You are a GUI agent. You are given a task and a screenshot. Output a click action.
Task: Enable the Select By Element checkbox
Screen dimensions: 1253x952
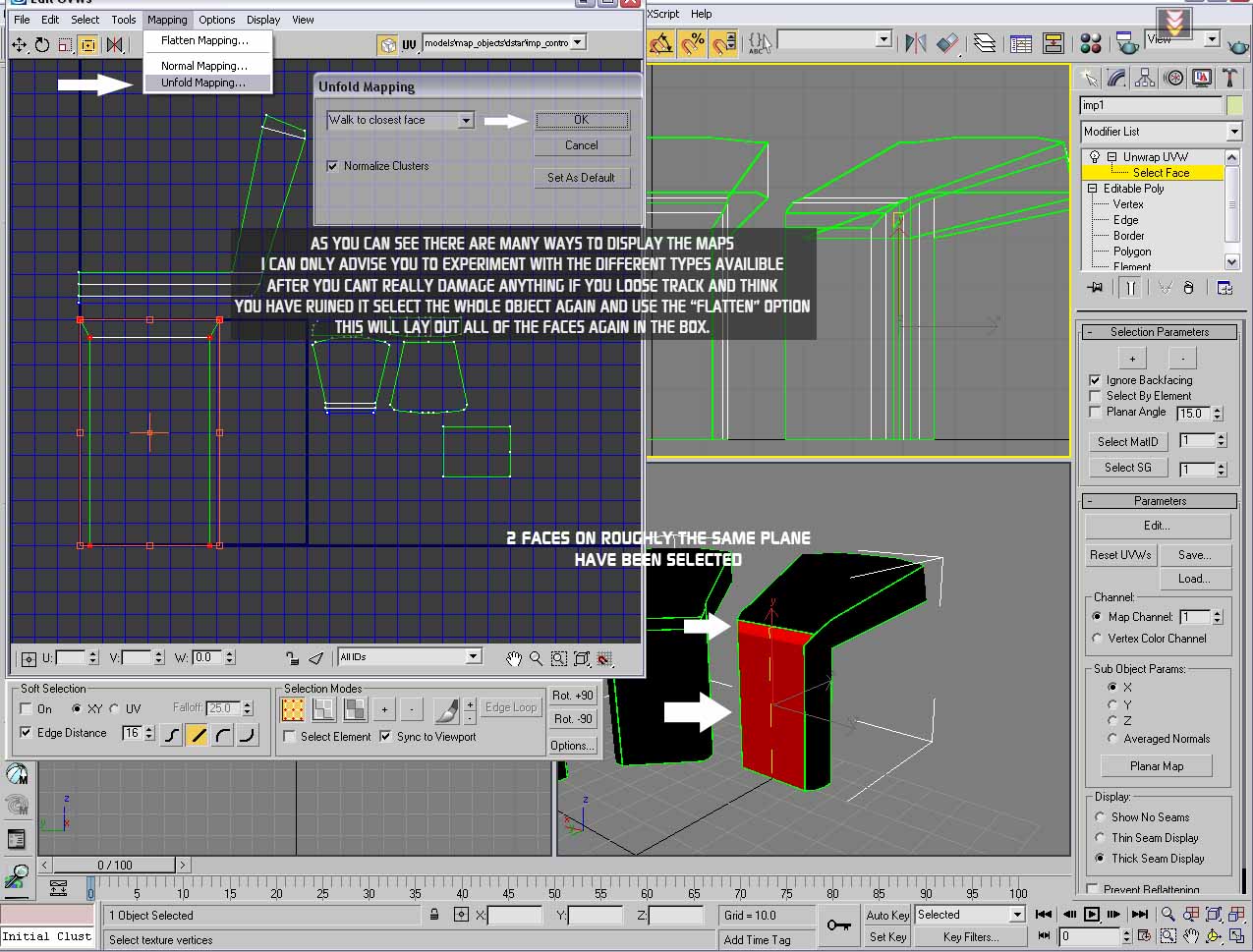(1095, 396)
